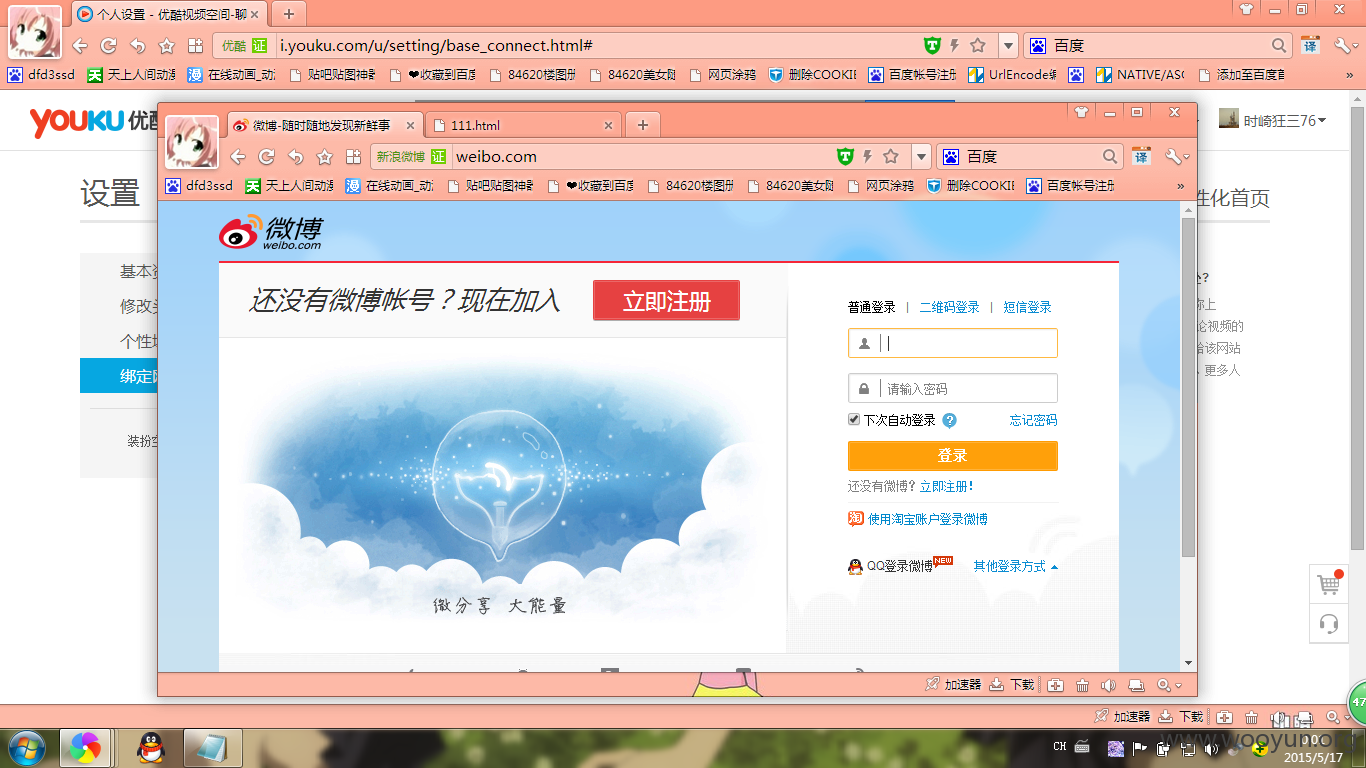1366x768 pixels.
Task: Open the UrlEncode bookmark in the Youku window
Action: 1012,75
